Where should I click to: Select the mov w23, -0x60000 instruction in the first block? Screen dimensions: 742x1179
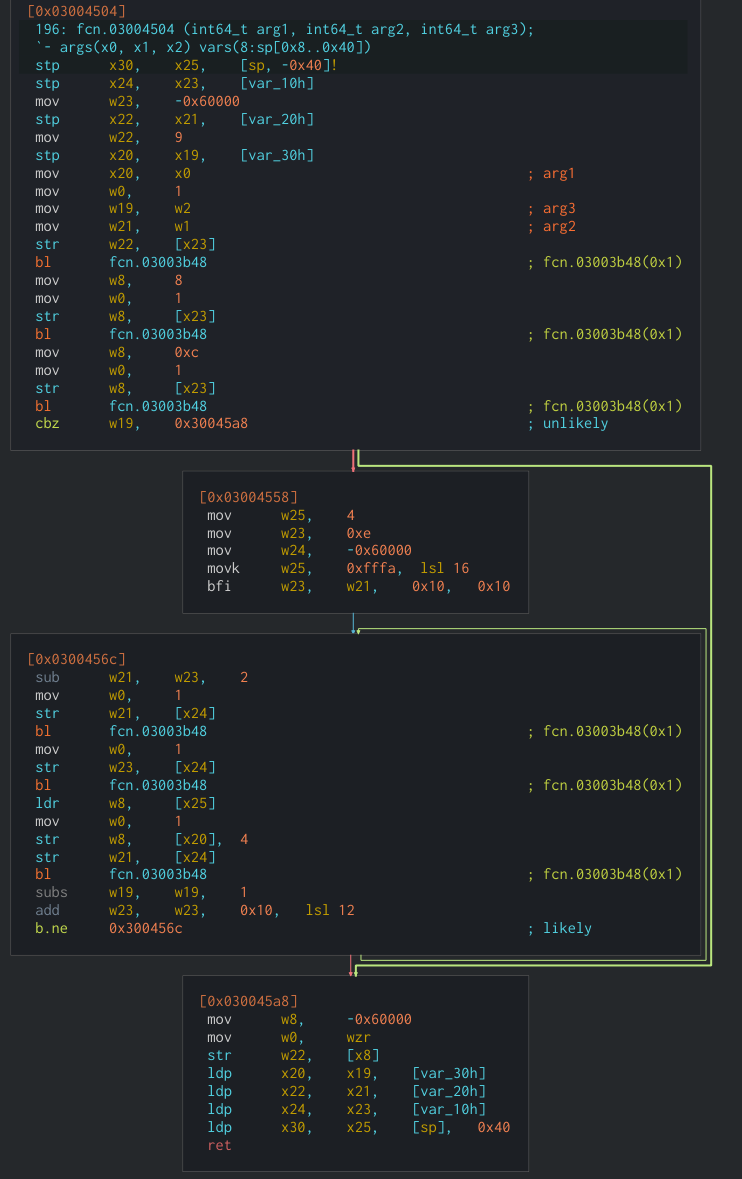[138, 102]
